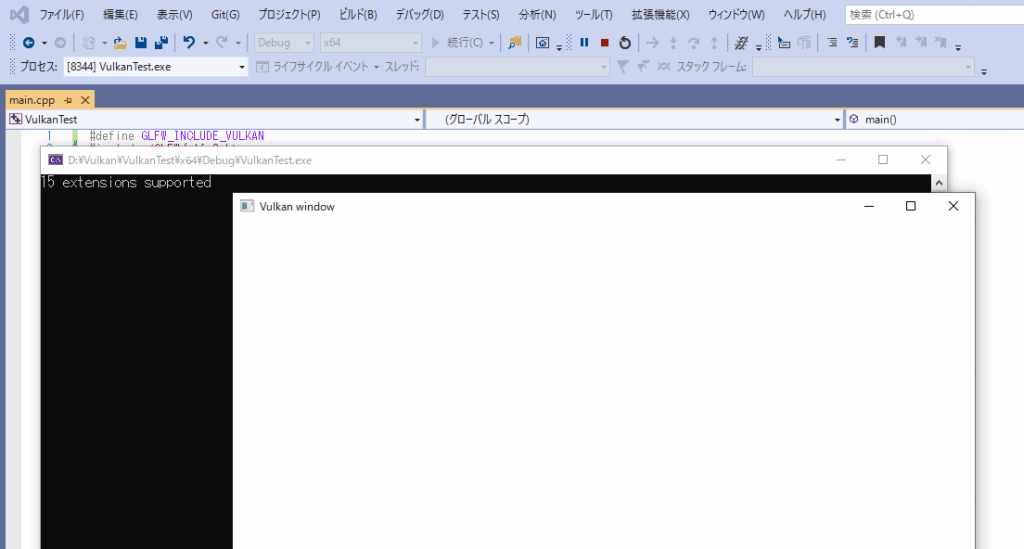Open the Window (ウィンドウ) menu
The height and width of the screenshot is (549, 1024).
[736, 14]
